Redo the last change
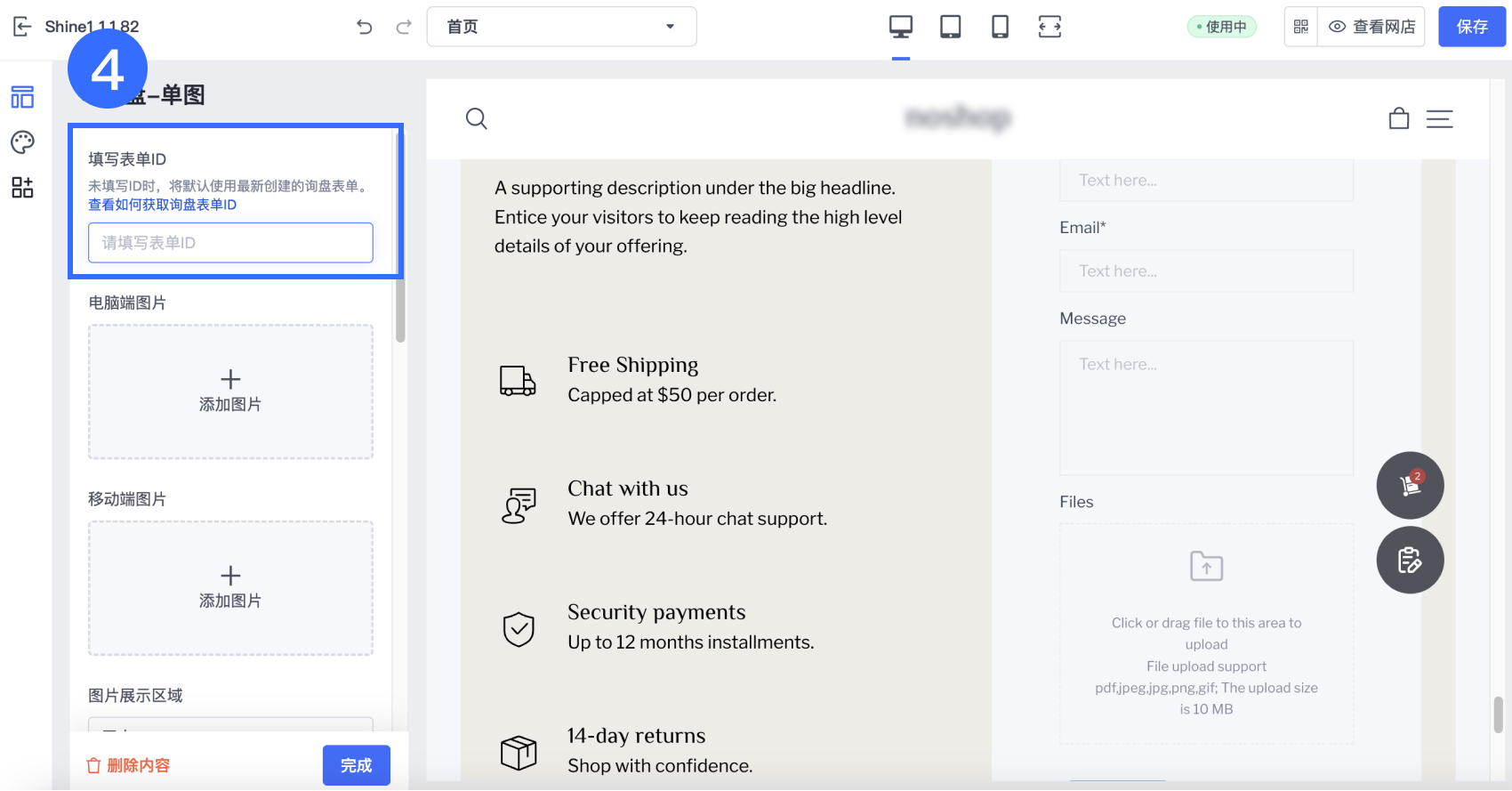 click(404, 27)
